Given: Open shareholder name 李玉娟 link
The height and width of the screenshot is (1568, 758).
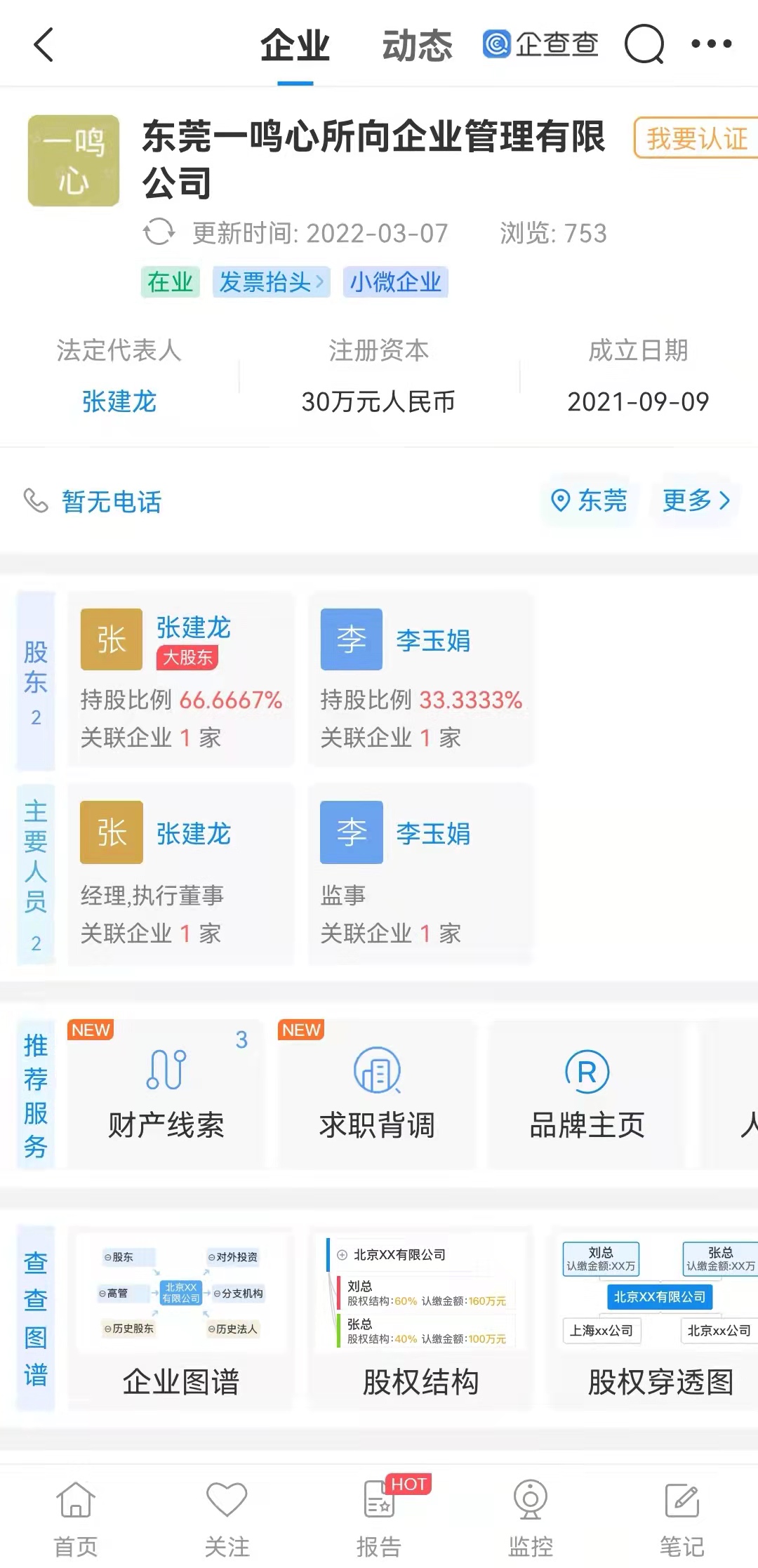Looking at the screenshot, I should coord(433,640).
